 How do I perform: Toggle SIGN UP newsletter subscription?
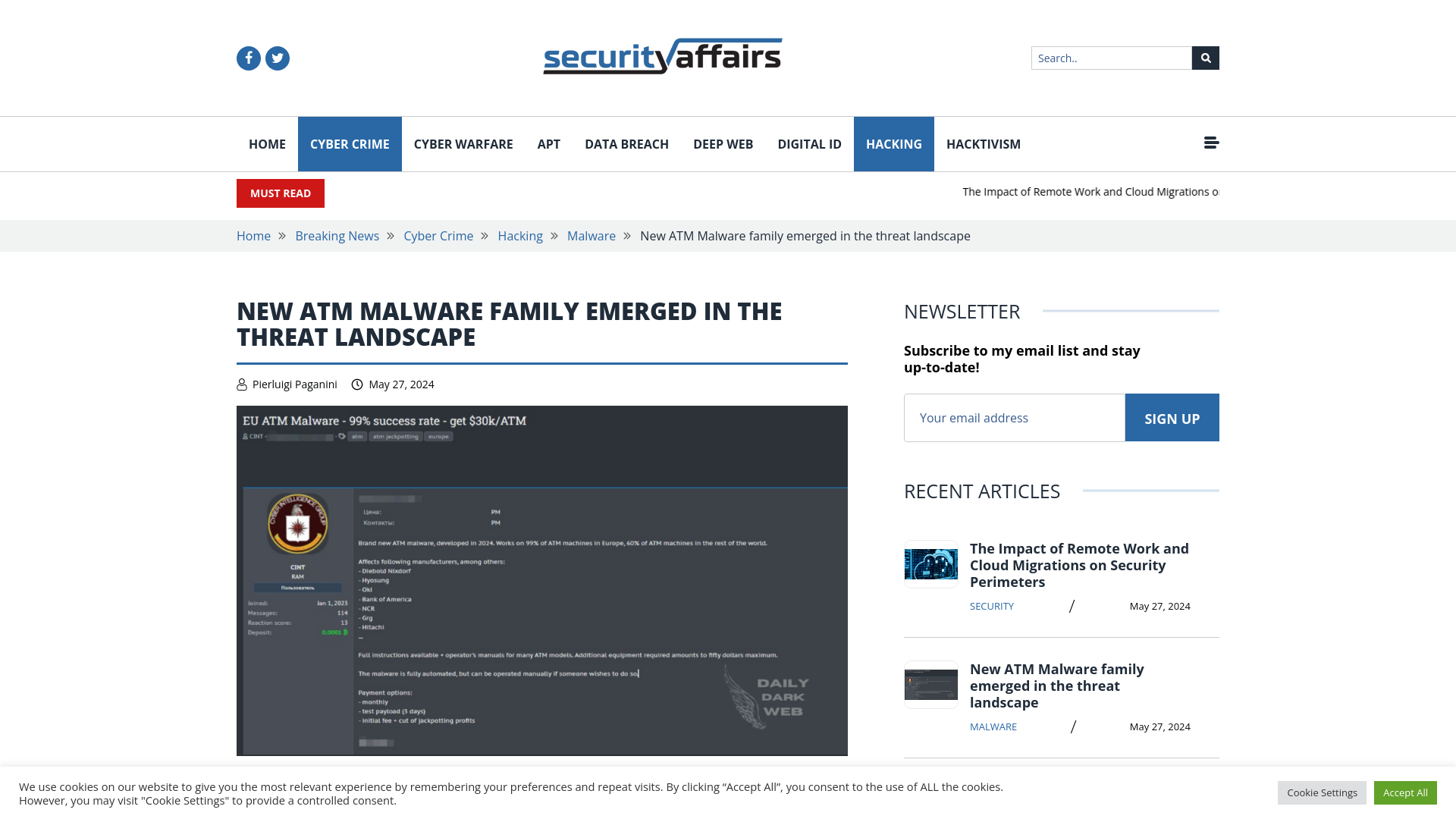[x=1171, y=417]
